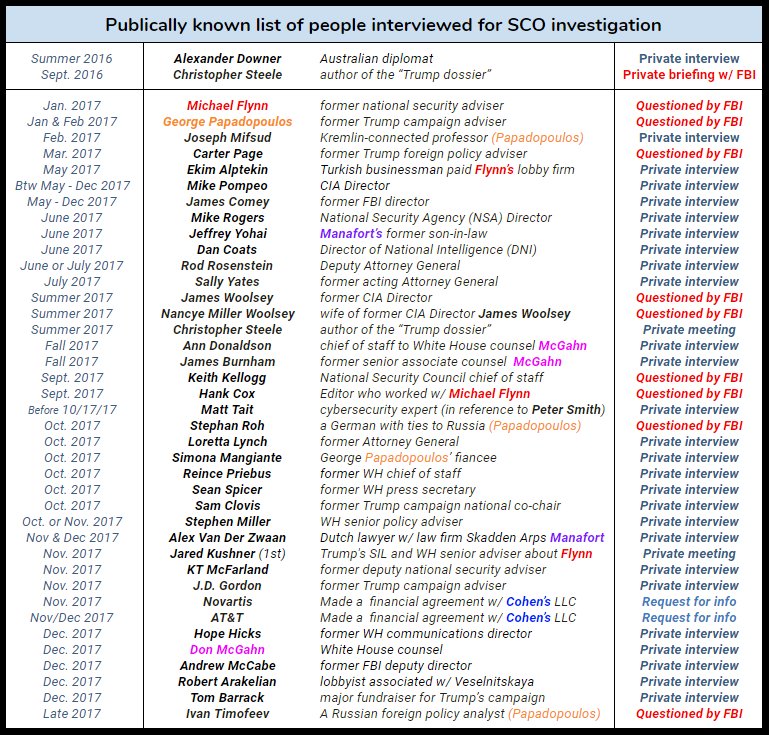The width and height of the screenshot is (769, 735).
Task: Select the entry 'AT&T'
Action: point(227,618)
